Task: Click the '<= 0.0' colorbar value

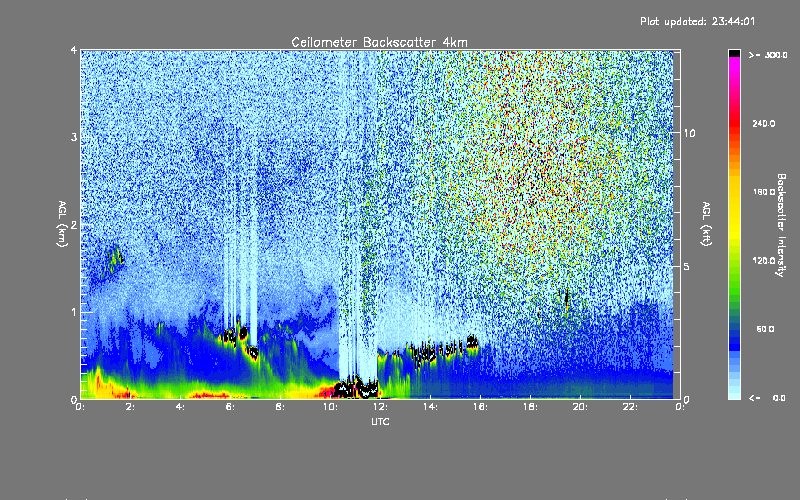Action: click(x=767, y=397)
